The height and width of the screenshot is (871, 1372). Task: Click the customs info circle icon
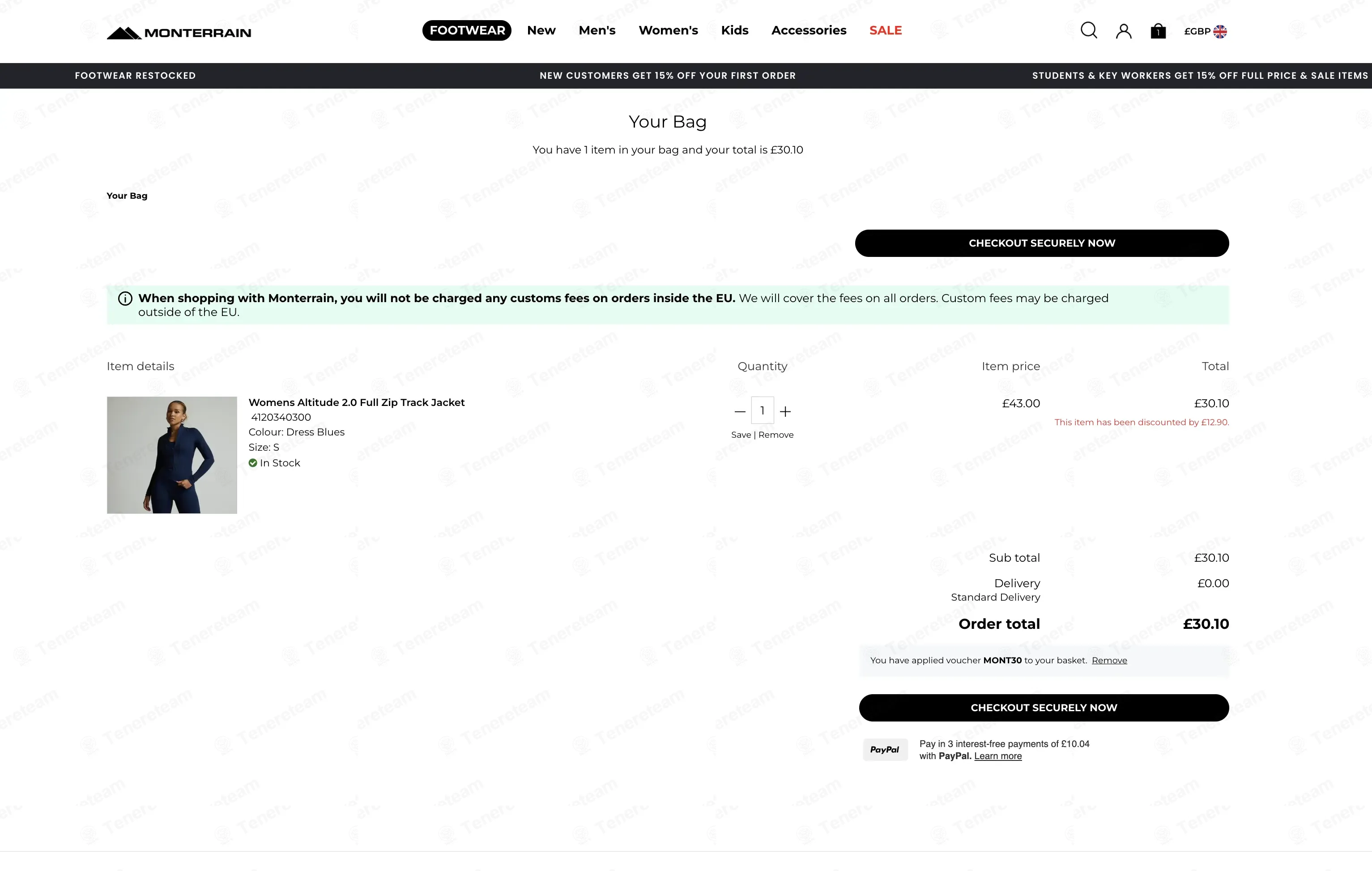125,299
